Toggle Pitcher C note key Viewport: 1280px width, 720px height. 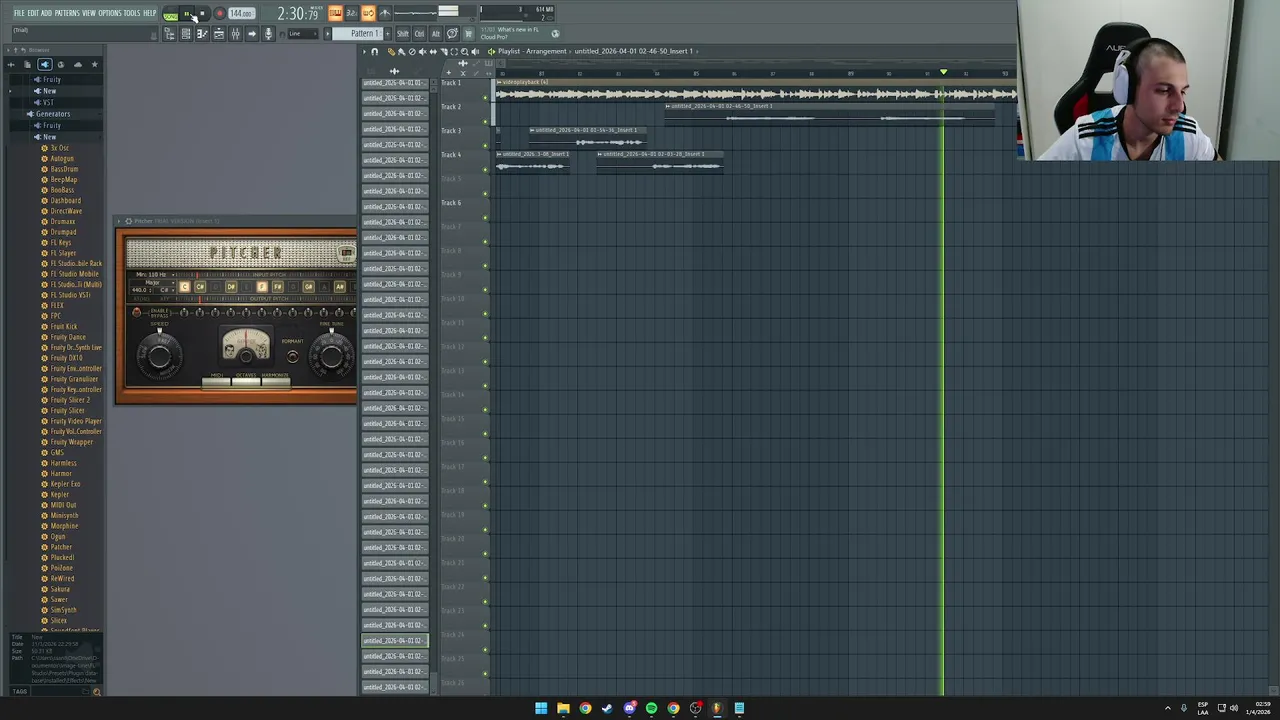click(184, 287)
